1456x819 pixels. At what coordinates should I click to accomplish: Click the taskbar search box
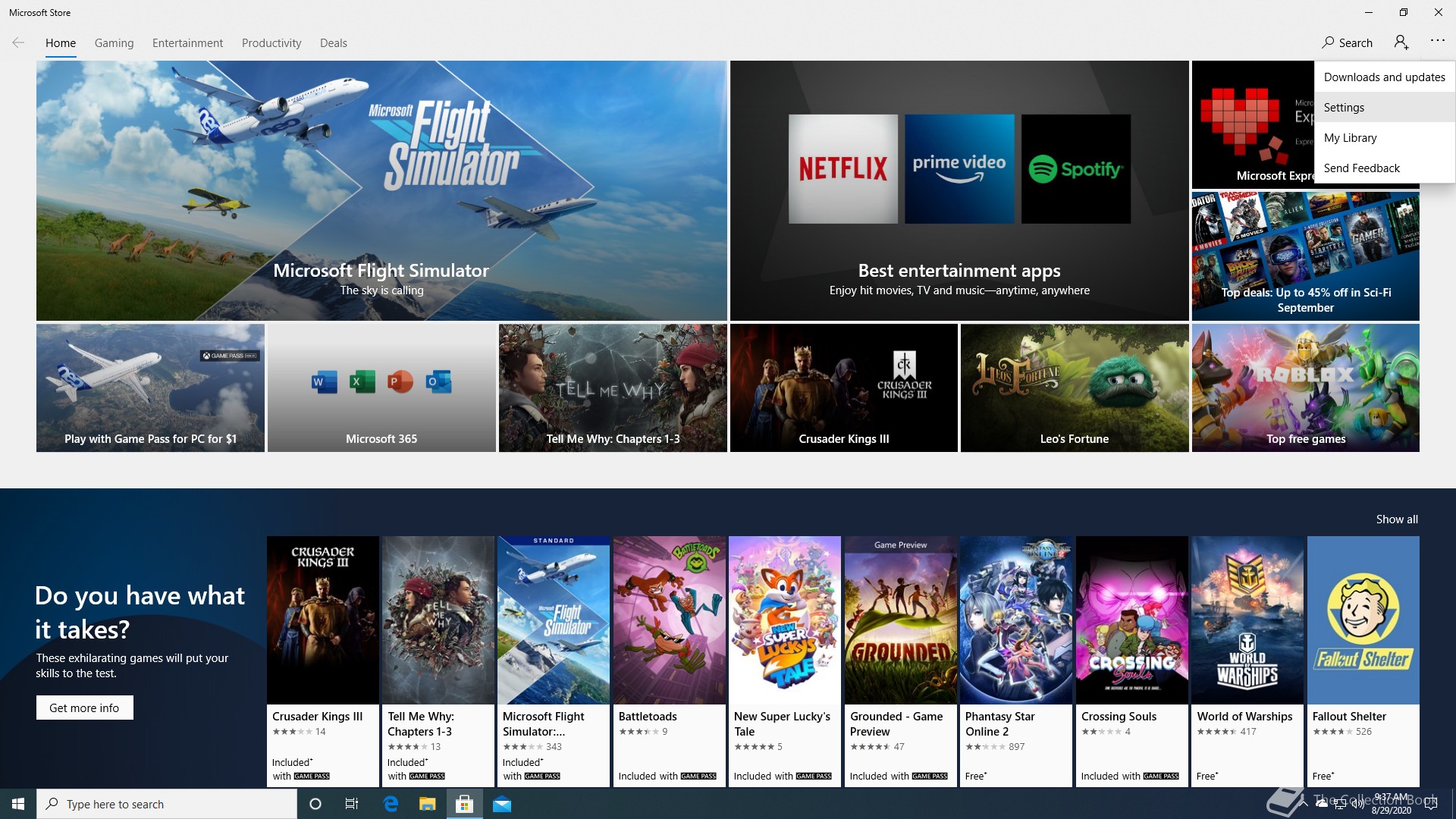coord(167,804)
